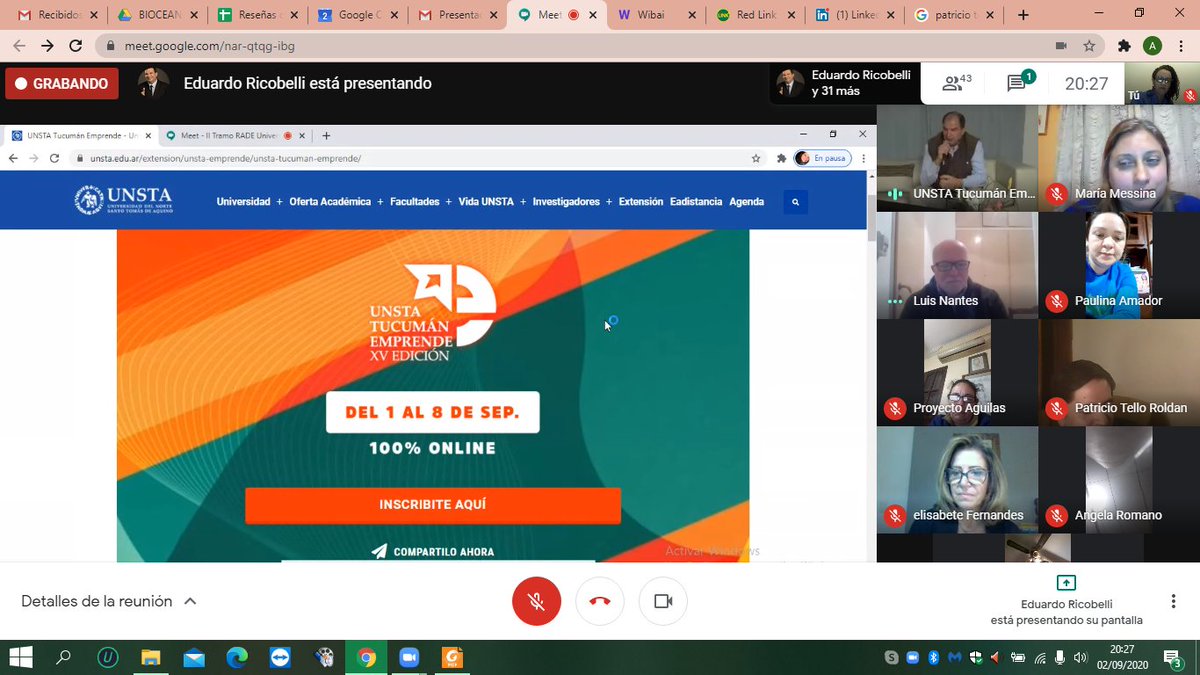Open a new Chrome tab
This screenshot has width=1200, height=675.
click(1023, 15)
